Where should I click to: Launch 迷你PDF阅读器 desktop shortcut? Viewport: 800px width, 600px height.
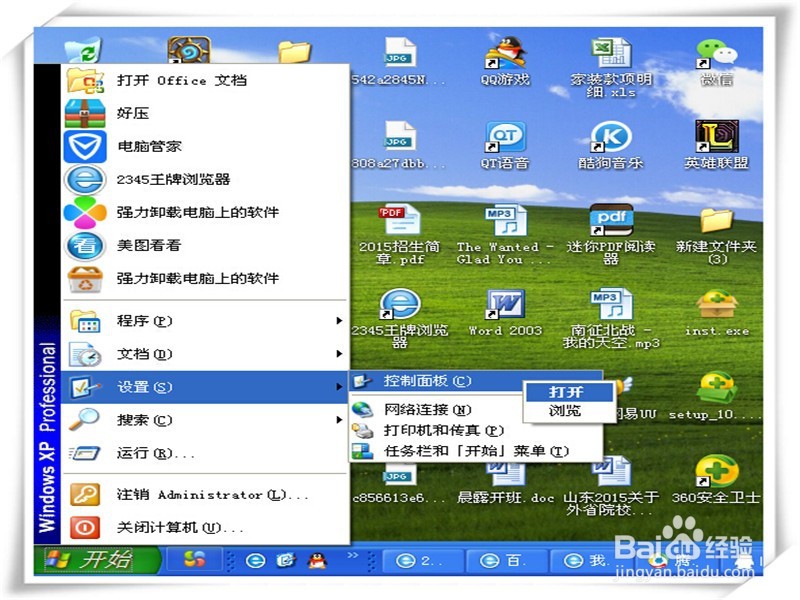point(611,235)
